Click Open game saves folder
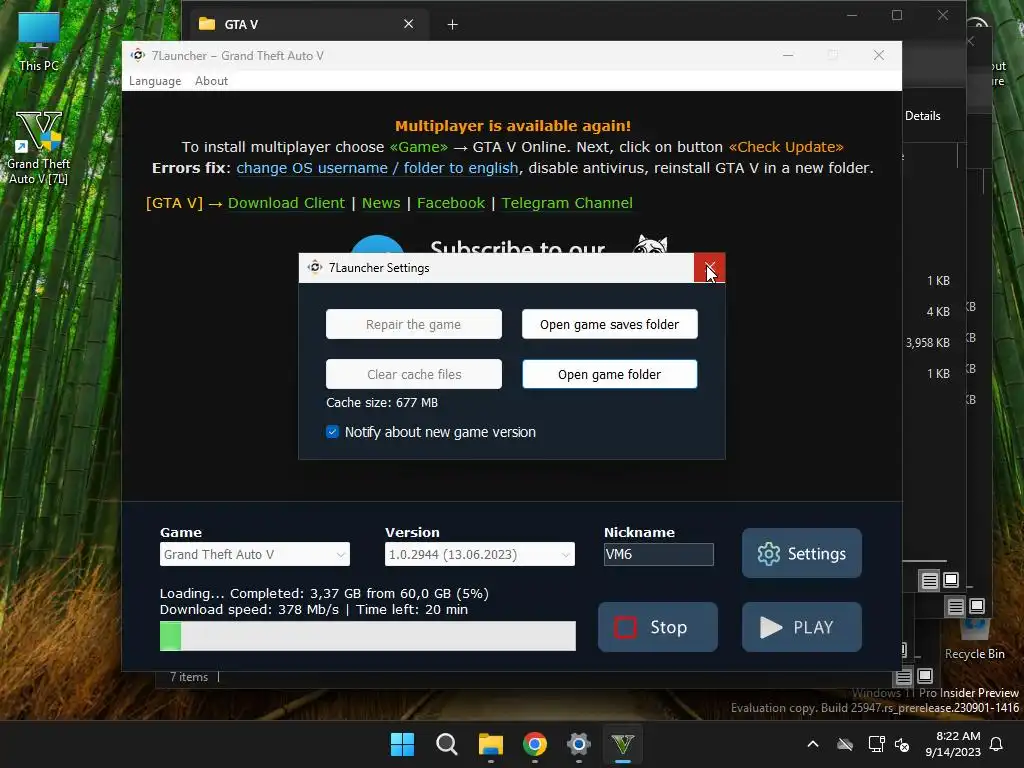 [609, 325]
